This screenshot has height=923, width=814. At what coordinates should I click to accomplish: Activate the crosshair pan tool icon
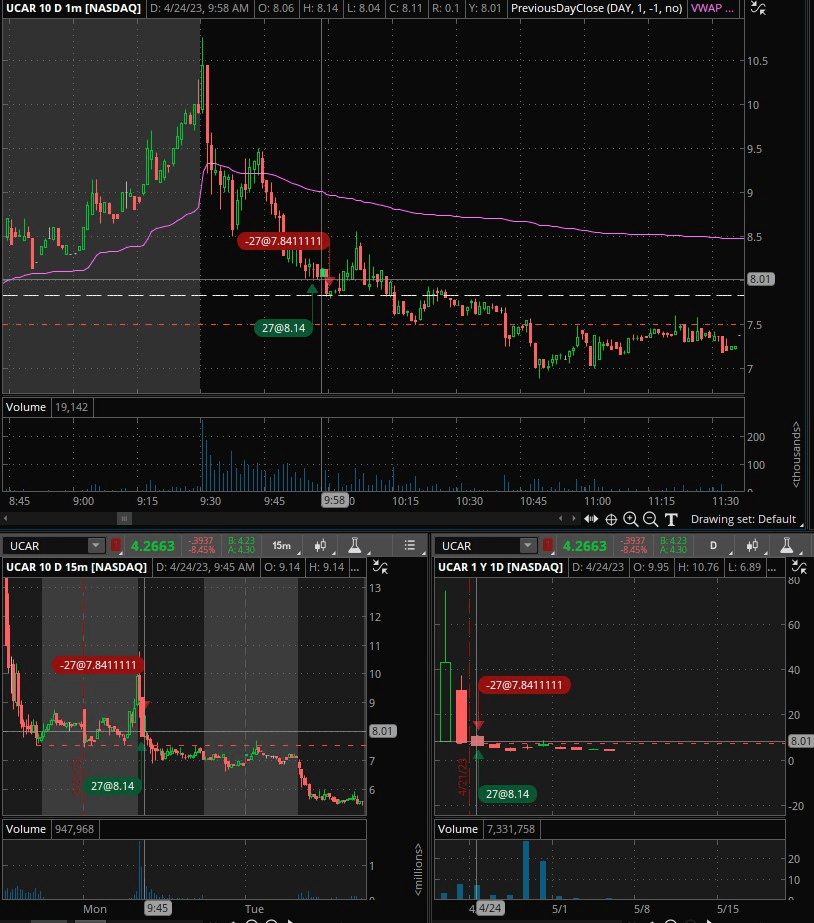[x=612, y=519]
